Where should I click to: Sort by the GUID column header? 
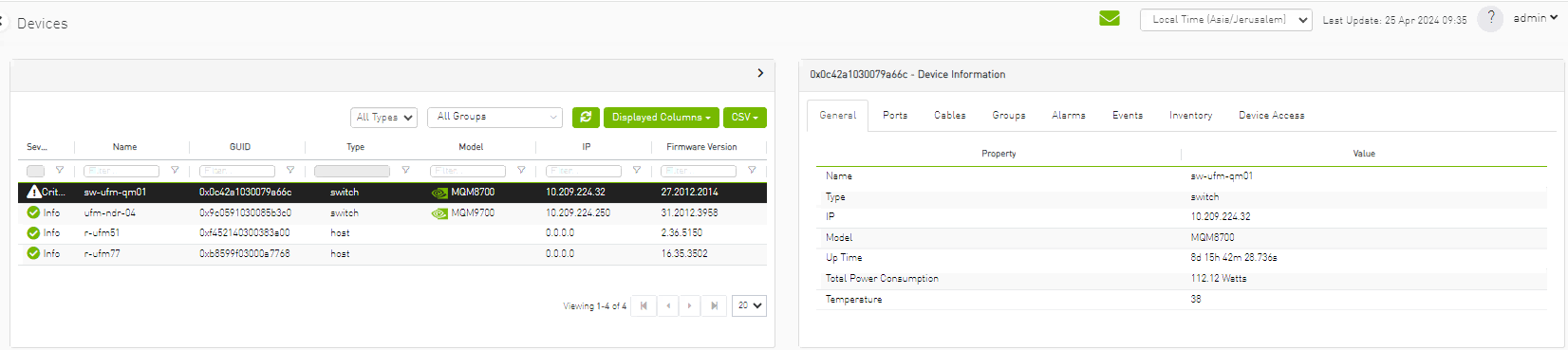click(x=240, y=147)
